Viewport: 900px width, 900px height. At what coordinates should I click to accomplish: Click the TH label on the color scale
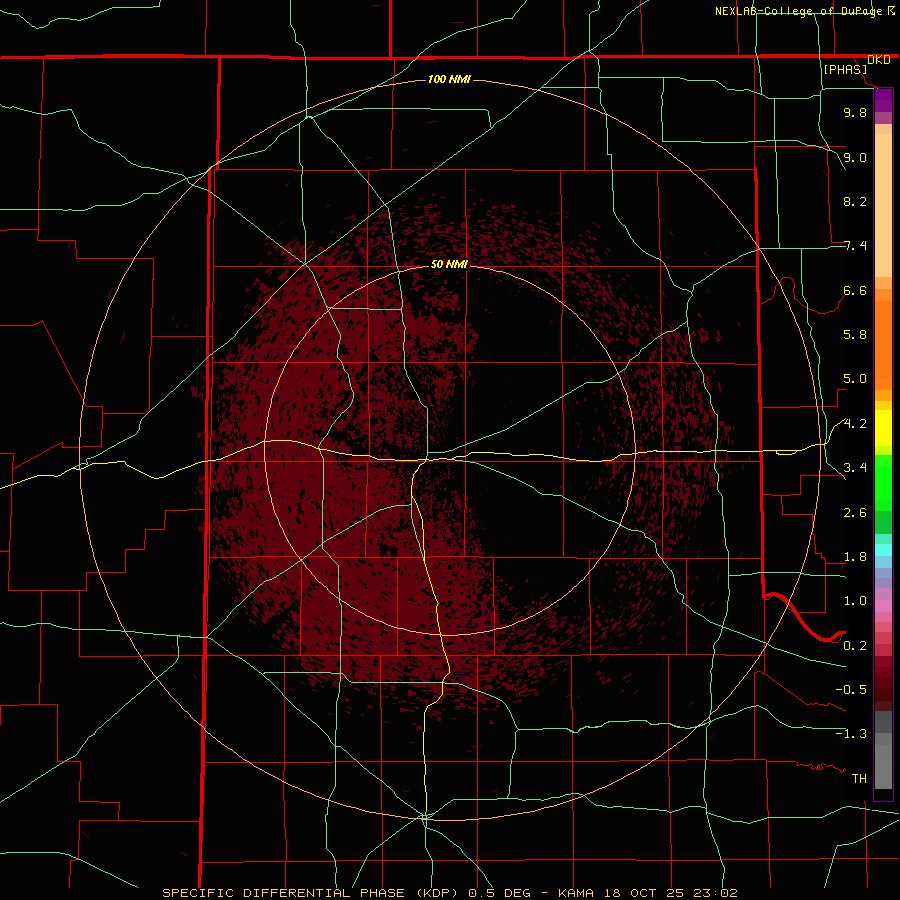pyautogui.click(x=859, y=779)
